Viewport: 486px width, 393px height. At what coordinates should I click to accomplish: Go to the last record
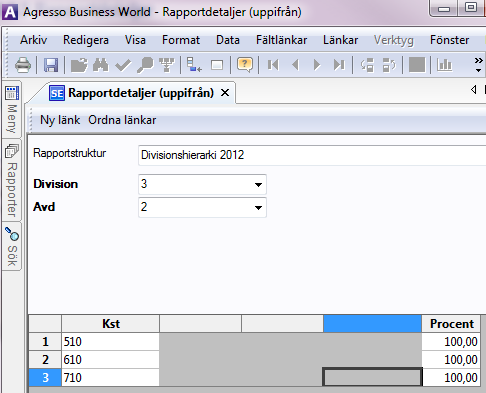[x=339, y=65]
